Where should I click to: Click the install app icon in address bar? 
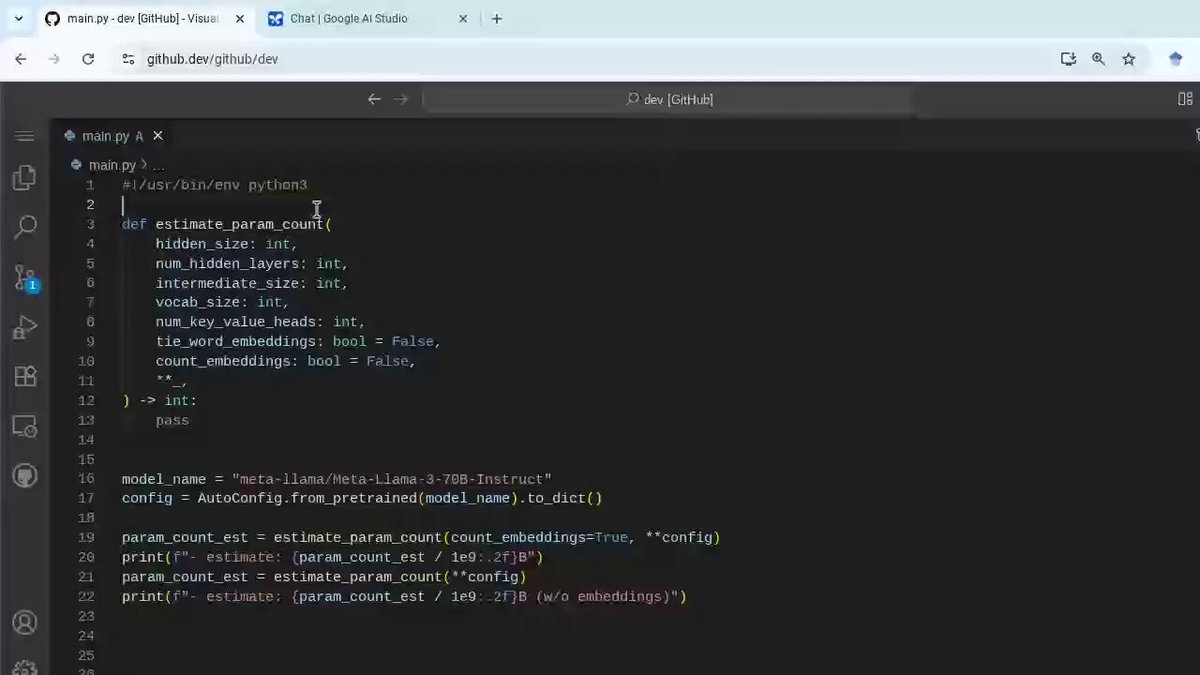point(1068,59)
